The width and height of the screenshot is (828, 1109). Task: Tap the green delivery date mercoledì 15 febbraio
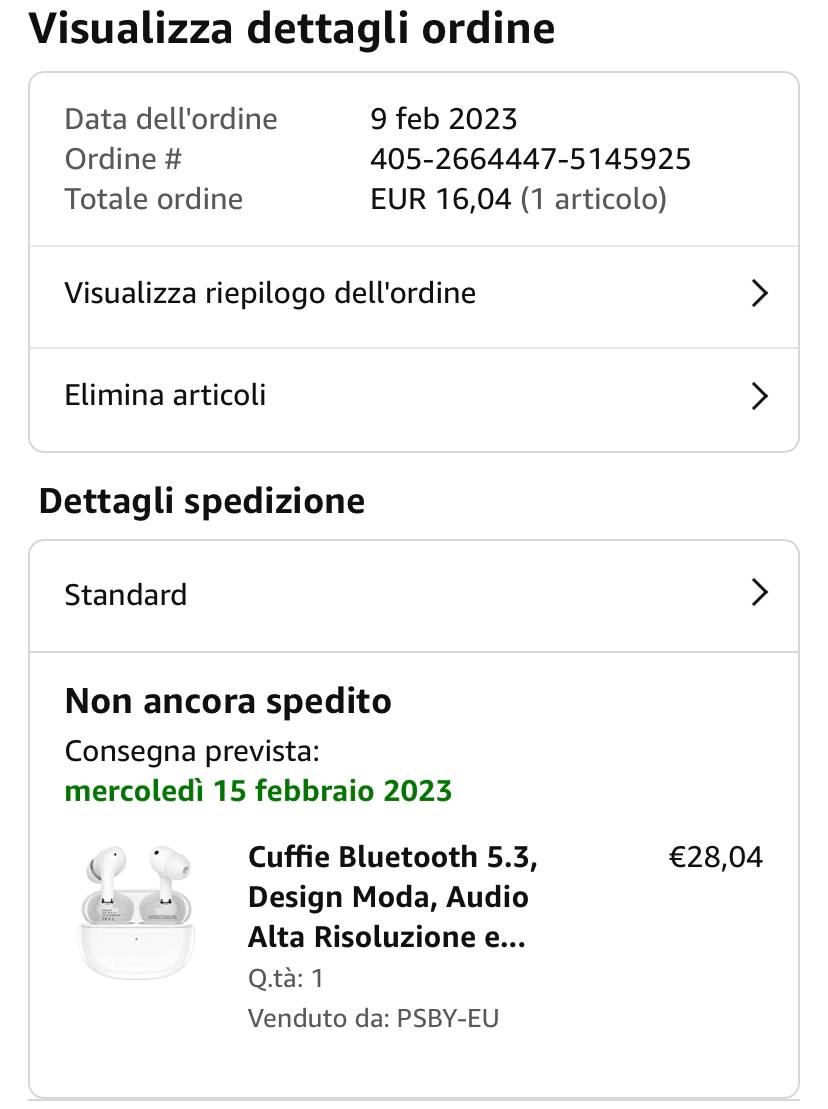pyautogui.click(x=258, y=791)
